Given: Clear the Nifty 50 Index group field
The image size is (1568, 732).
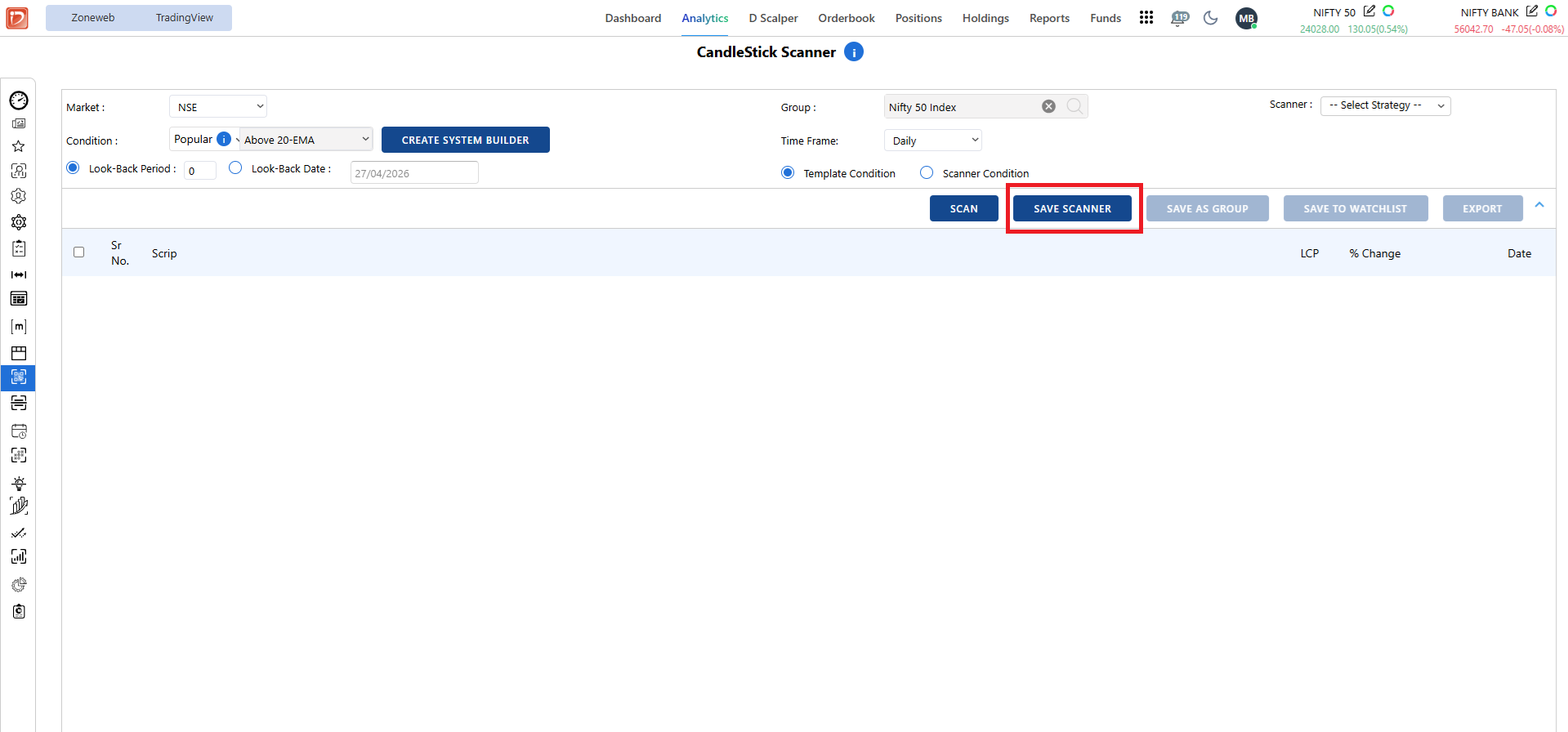Looking at the screenshot, I should click(x=1048, y=107).
